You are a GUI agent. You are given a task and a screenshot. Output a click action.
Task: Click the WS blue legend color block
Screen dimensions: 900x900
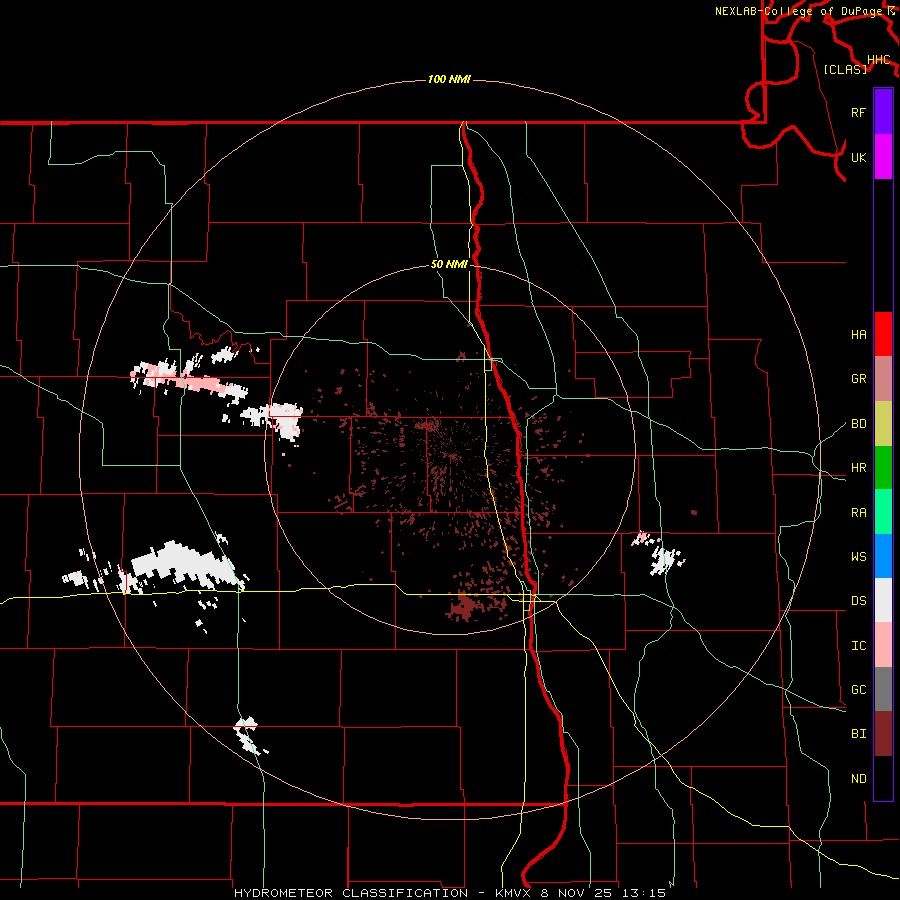pos(883,556)
